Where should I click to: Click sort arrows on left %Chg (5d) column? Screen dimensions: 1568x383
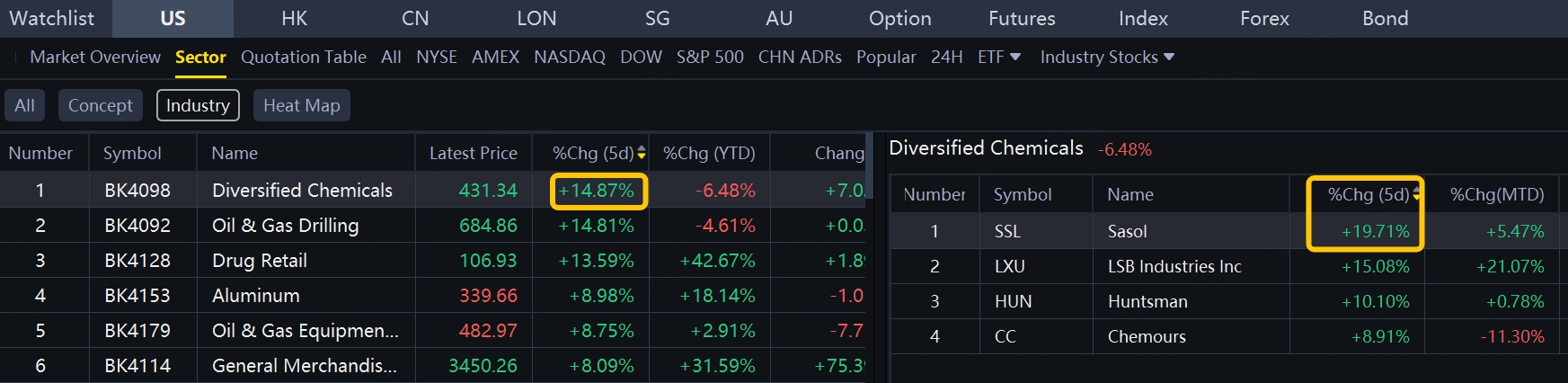click(x=642, y=154)
